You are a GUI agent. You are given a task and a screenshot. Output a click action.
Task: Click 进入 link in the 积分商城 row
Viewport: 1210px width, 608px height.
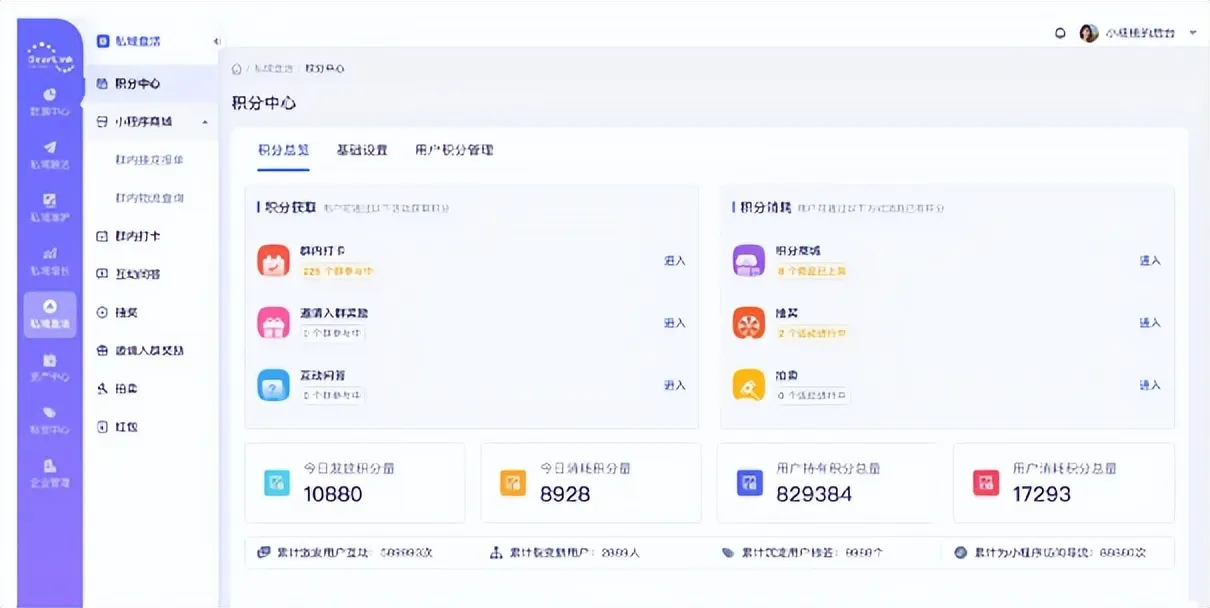tap(1150, 260)
